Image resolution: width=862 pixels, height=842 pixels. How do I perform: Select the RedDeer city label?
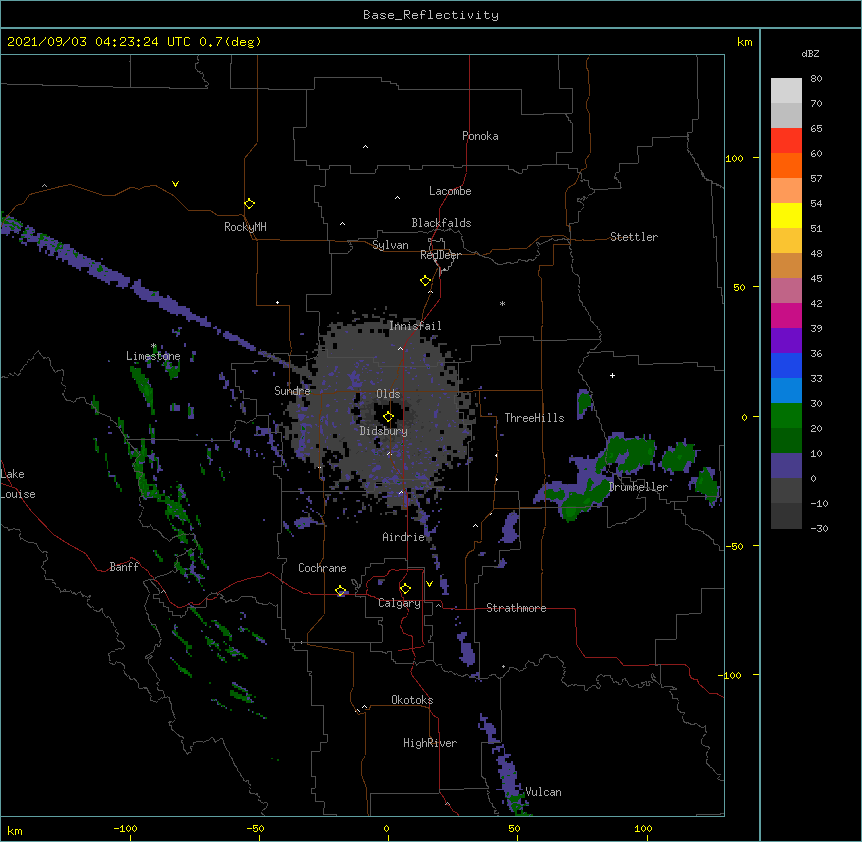[x=440, y=255]
